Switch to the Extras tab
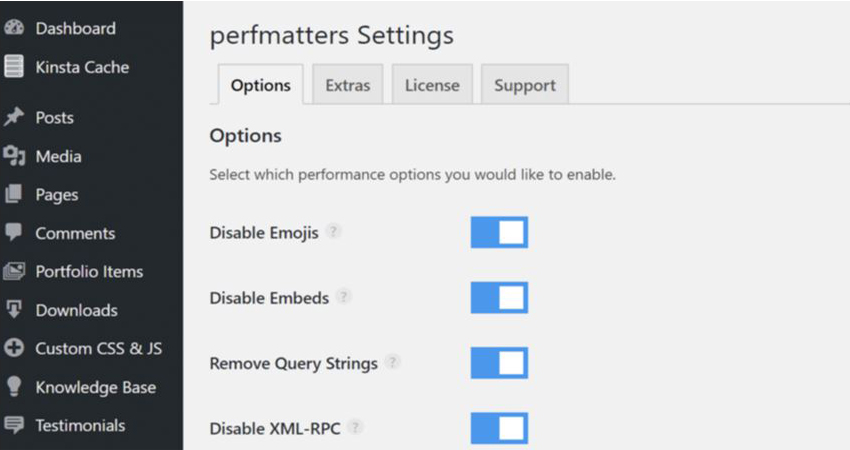The image size is (850, 450). [x=347, y=85]
